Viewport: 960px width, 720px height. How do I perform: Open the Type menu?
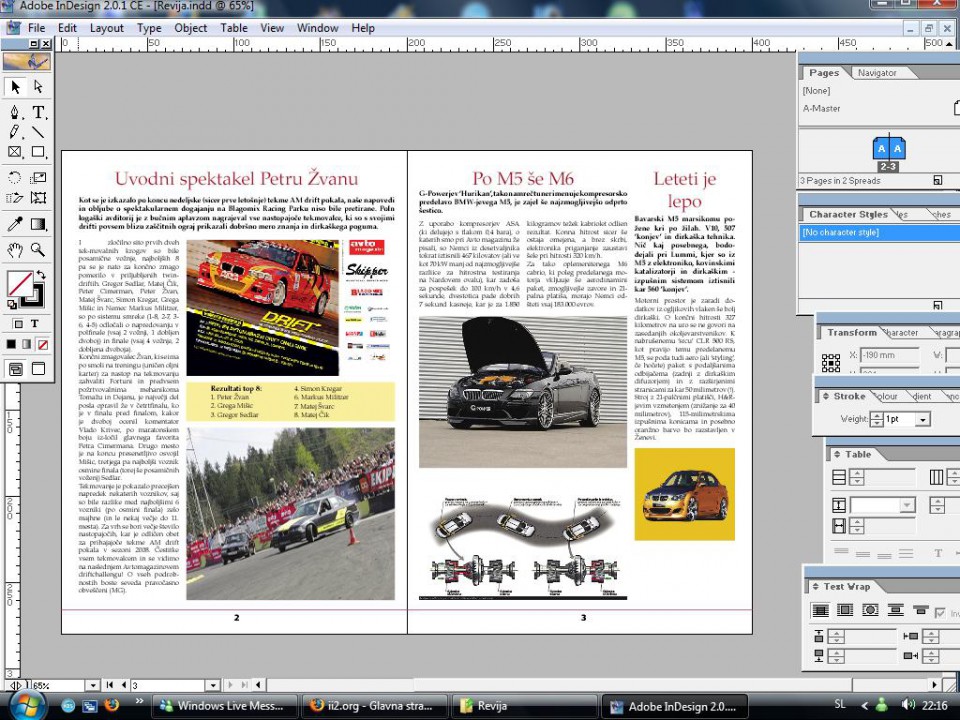(149, 28)
